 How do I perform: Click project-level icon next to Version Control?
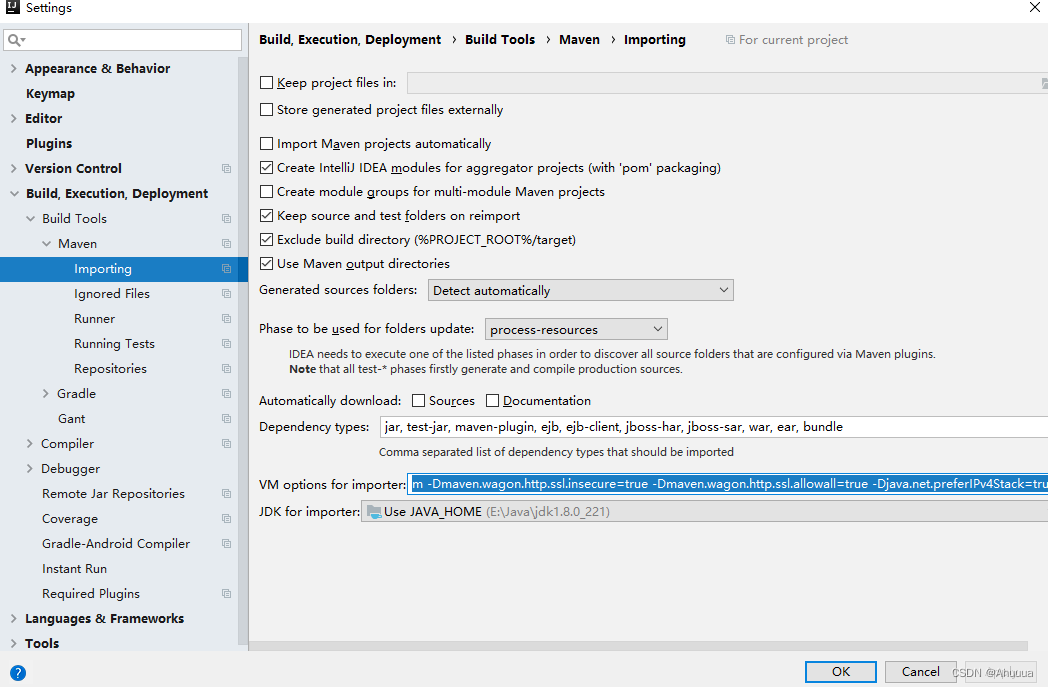point(227,168)
